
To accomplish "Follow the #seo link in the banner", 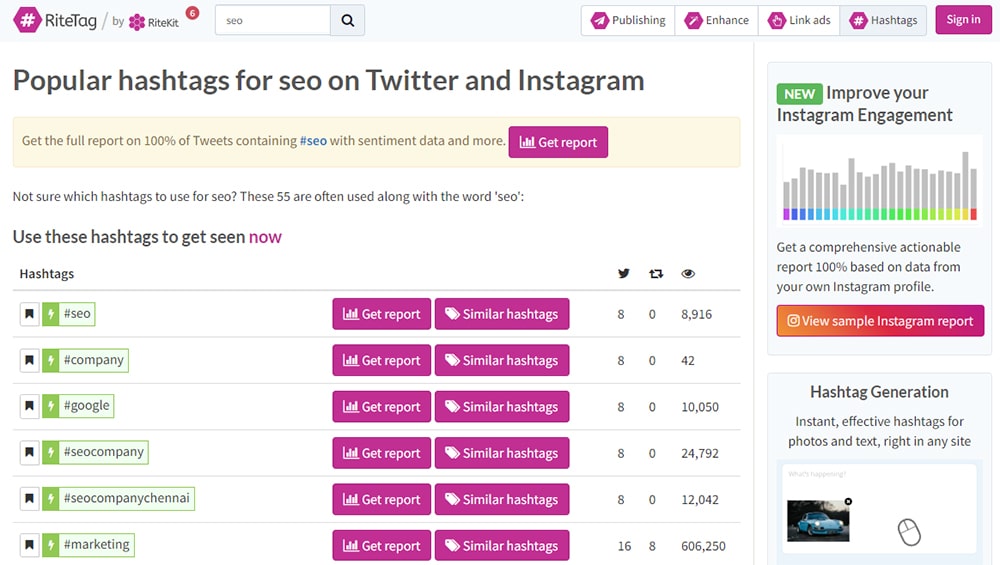I will (x=313, y=141).
